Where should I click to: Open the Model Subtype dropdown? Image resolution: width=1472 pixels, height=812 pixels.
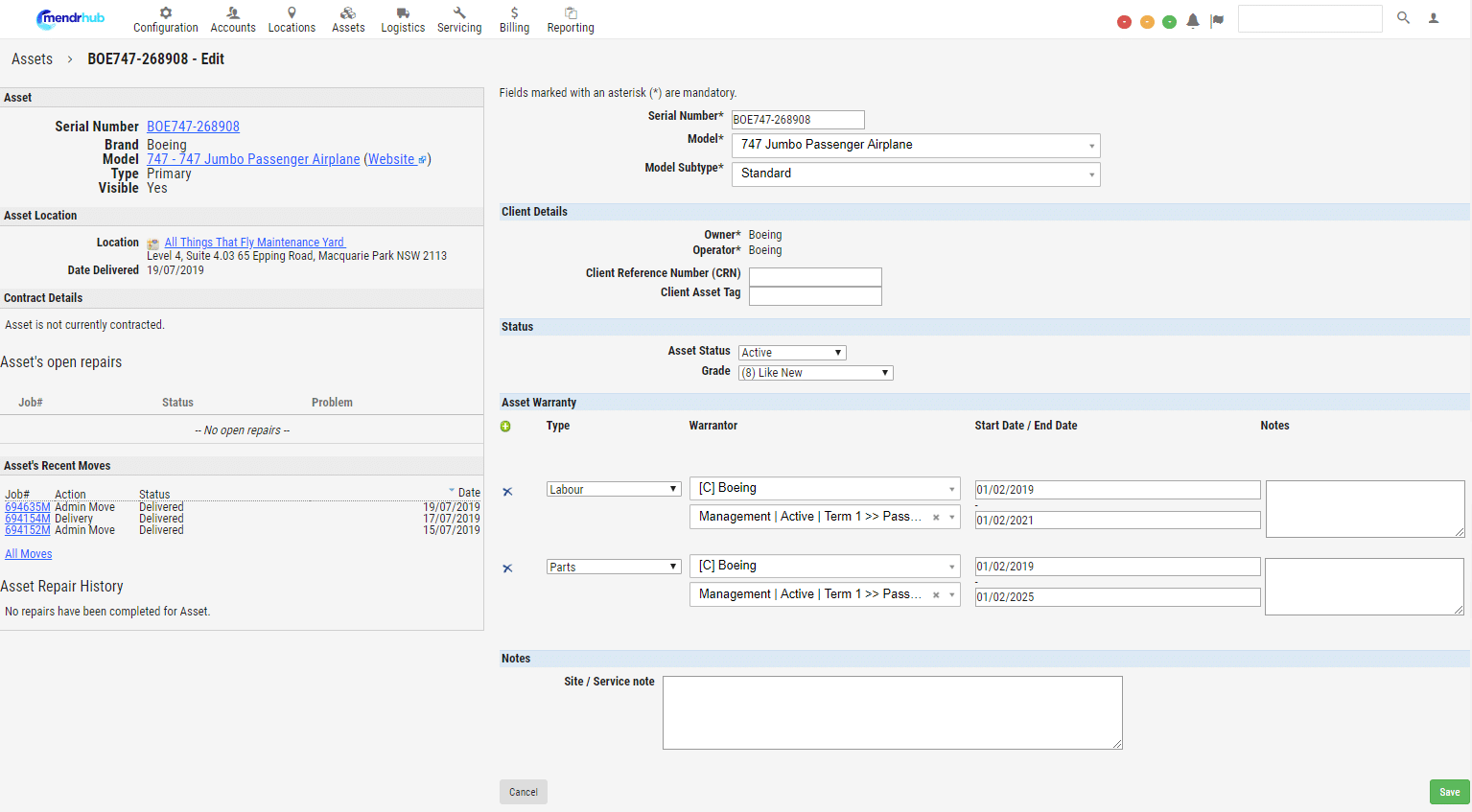tap(915, 174)
